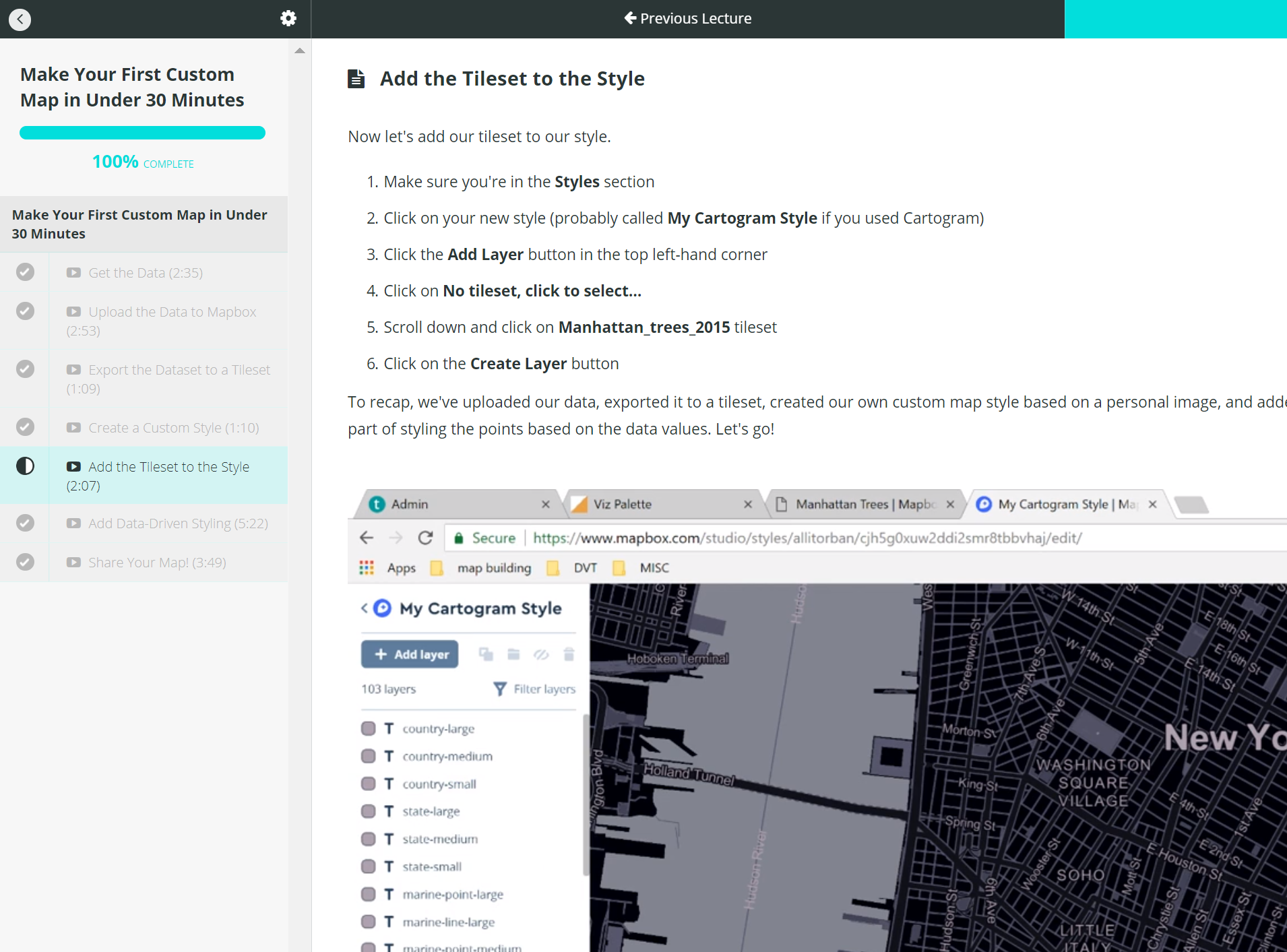The image size is (1287, 952).
Task: Click the document icon beside lecture title
Action: [x=356, y=79]
